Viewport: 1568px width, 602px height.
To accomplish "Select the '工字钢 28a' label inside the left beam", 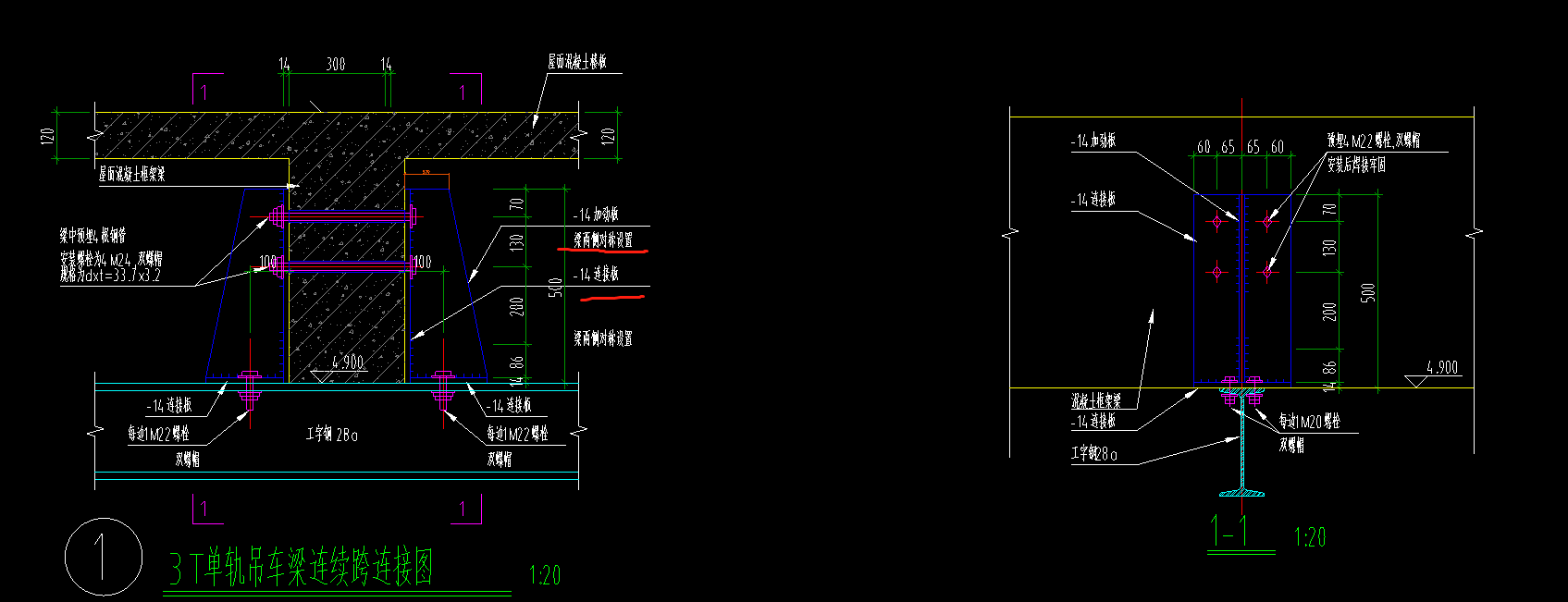I will [x=332, y=435].
